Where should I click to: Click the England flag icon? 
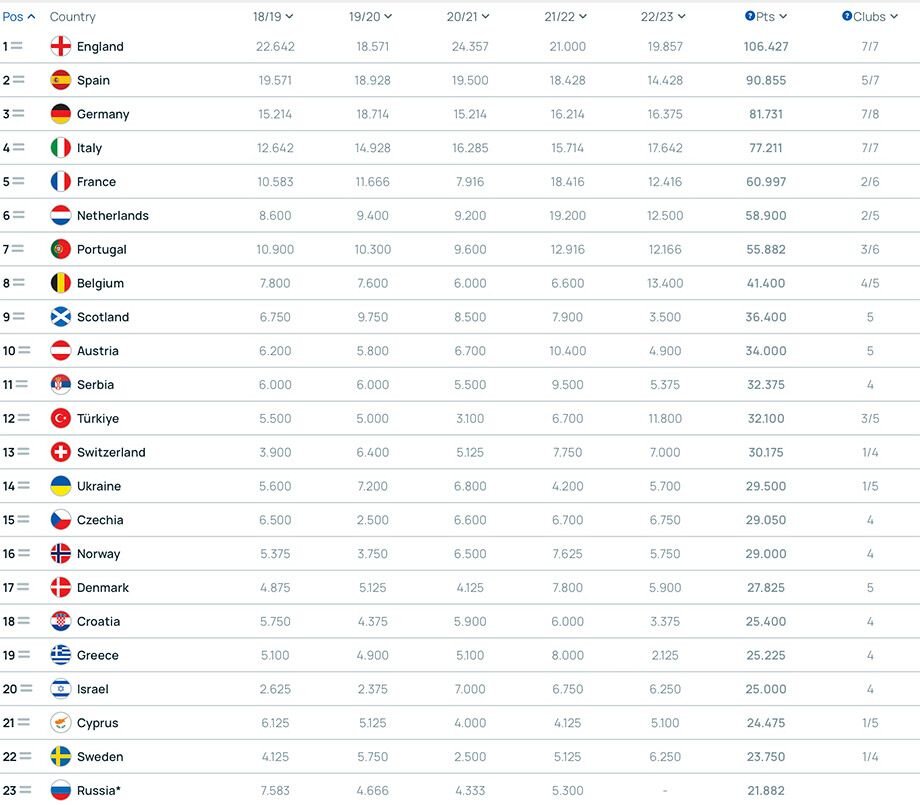pos(60,46)
